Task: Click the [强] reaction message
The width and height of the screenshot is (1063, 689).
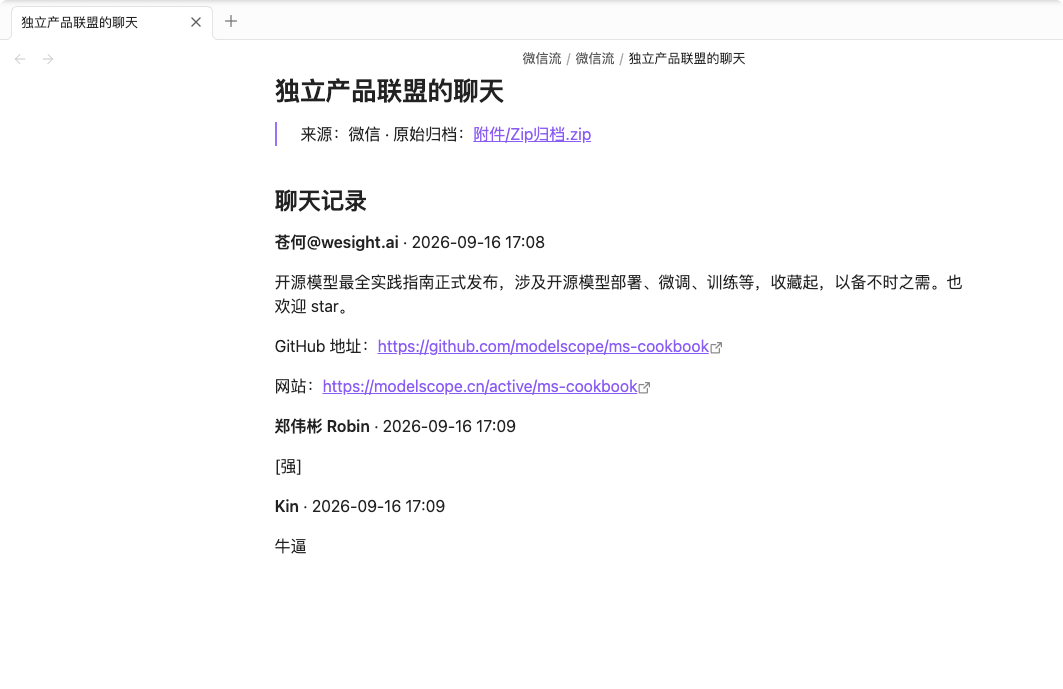Action: coord(288,466)
